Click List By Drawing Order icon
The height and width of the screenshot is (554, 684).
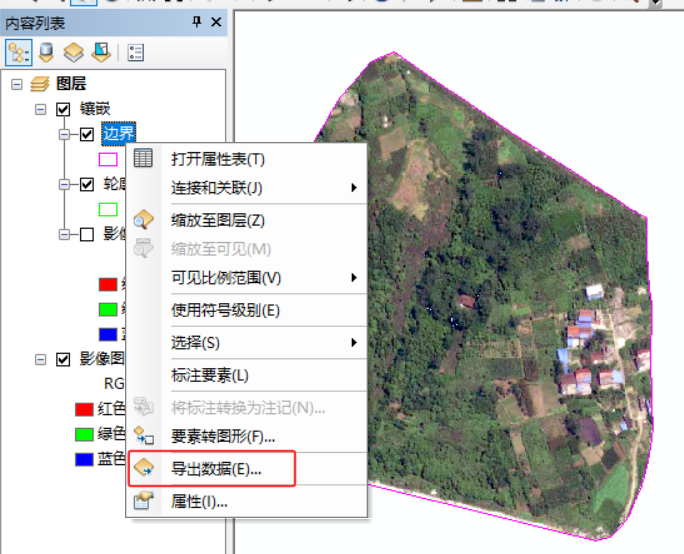tap(19, 53)
